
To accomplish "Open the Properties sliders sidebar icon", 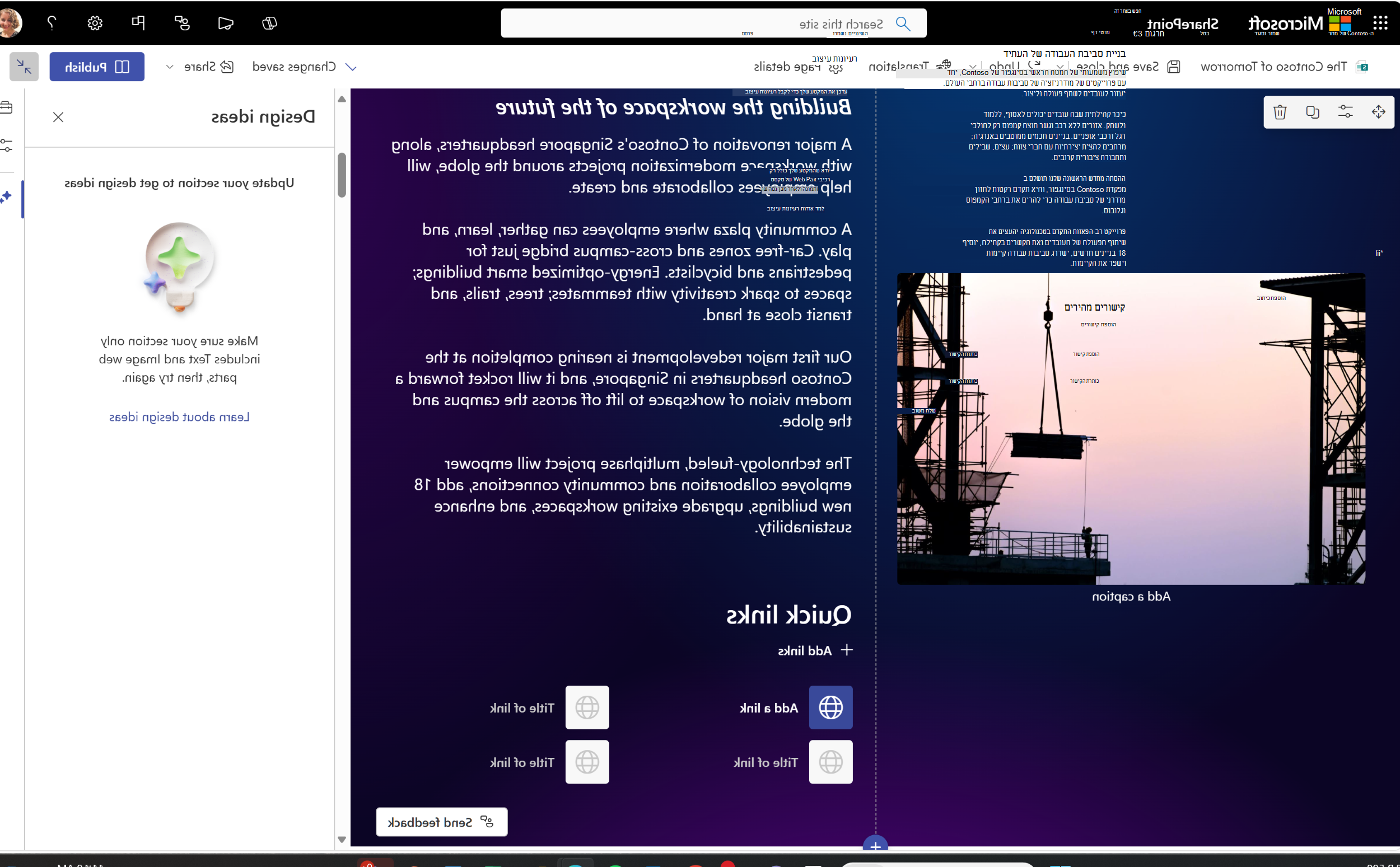I will tap(6, 145).
